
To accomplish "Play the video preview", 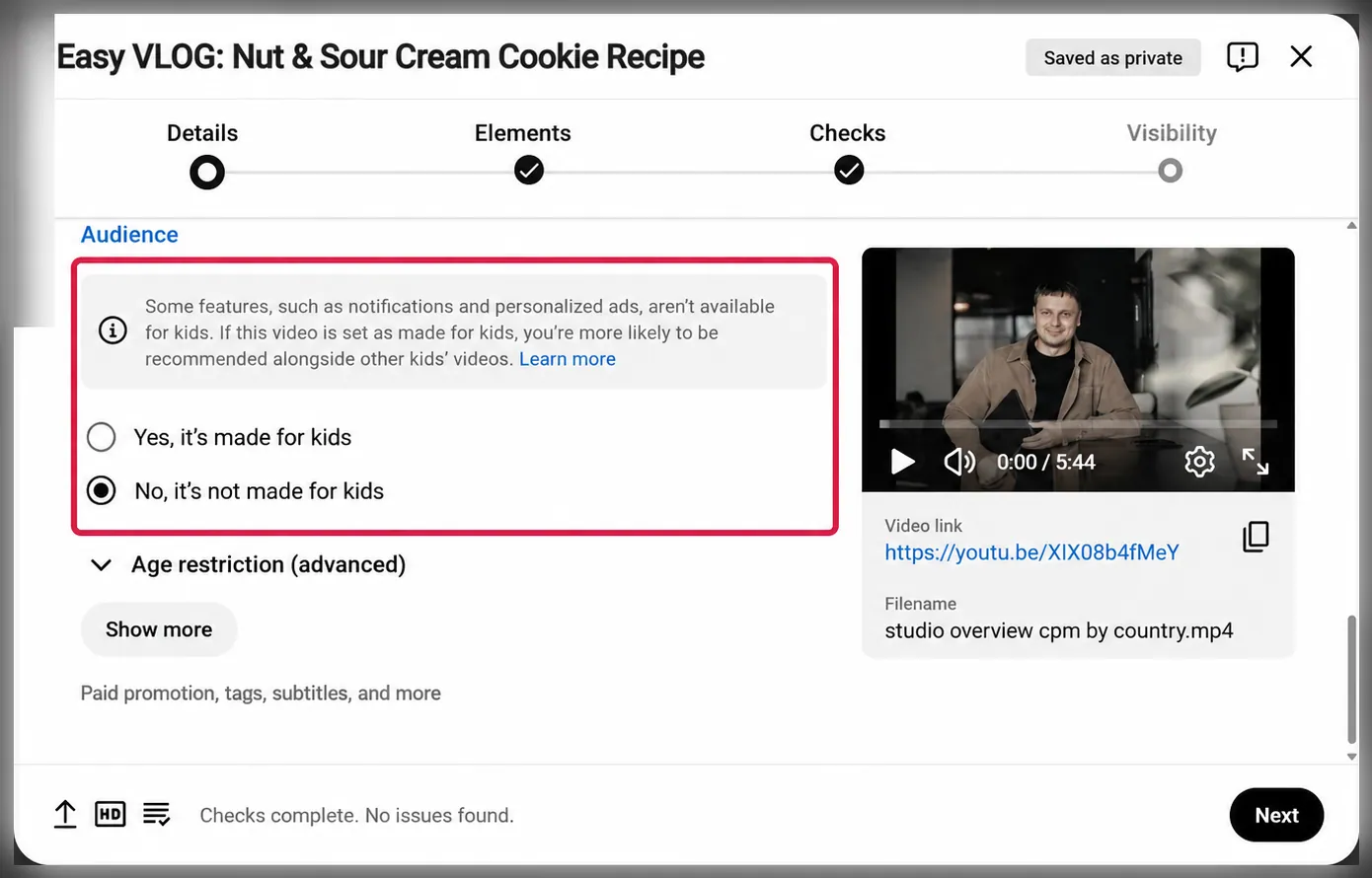I will (902, 462).
